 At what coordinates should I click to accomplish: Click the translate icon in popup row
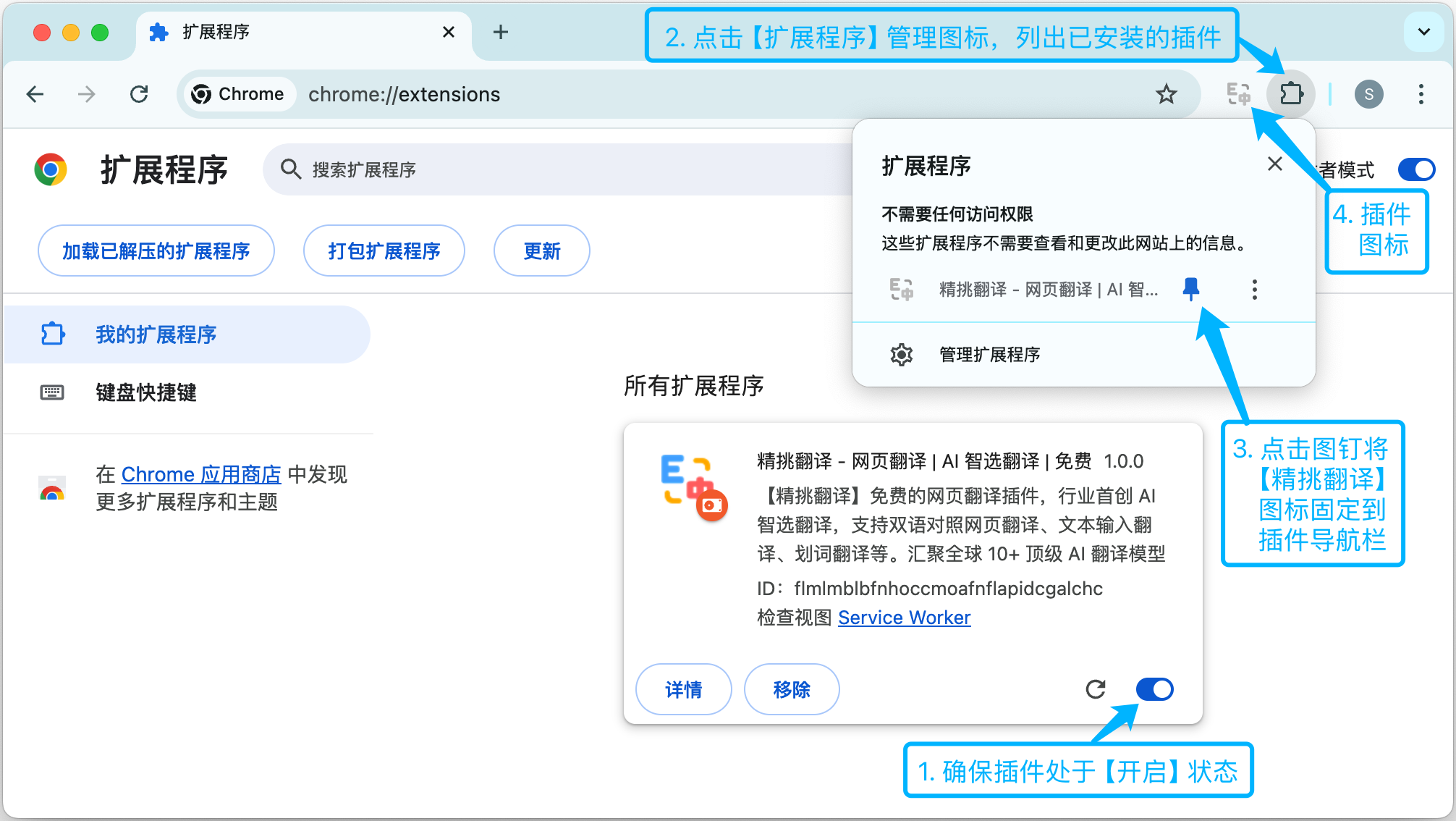pyautogui.click(x=902, y=290)
